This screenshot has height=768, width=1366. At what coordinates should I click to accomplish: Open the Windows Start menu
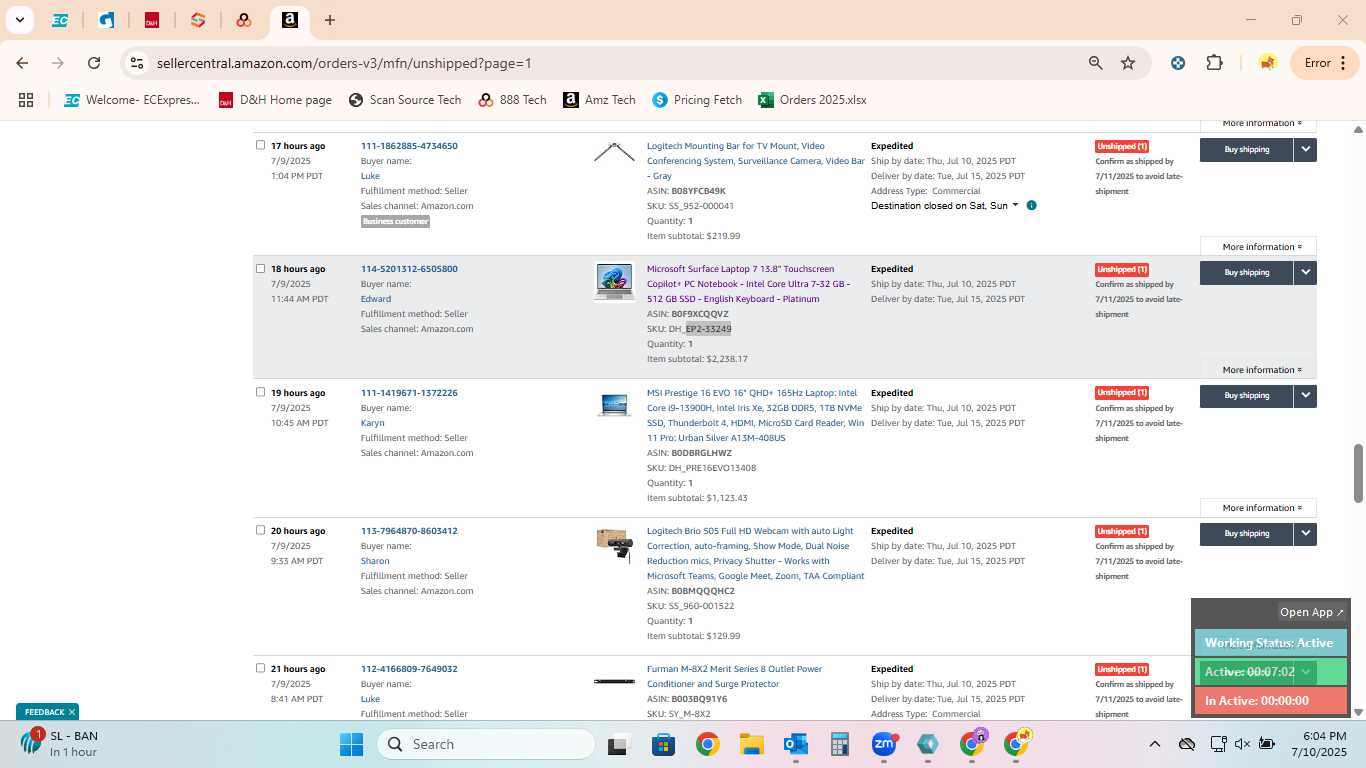(351, 744)
